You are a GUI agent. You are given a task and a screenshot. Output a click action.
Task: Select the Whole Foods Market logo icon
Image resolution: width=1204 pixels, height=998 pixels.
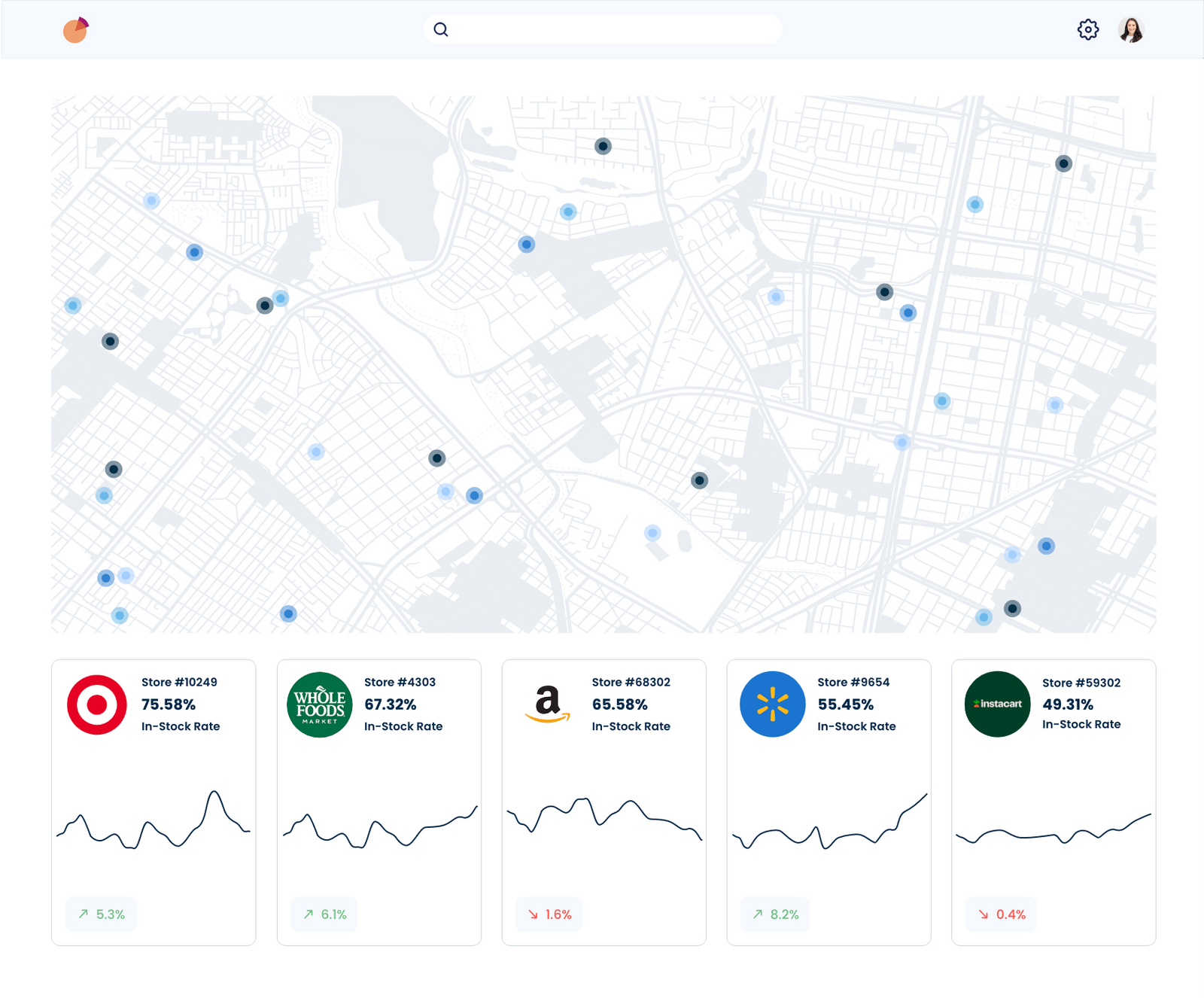pyautogui.click(x=319, y=704)
